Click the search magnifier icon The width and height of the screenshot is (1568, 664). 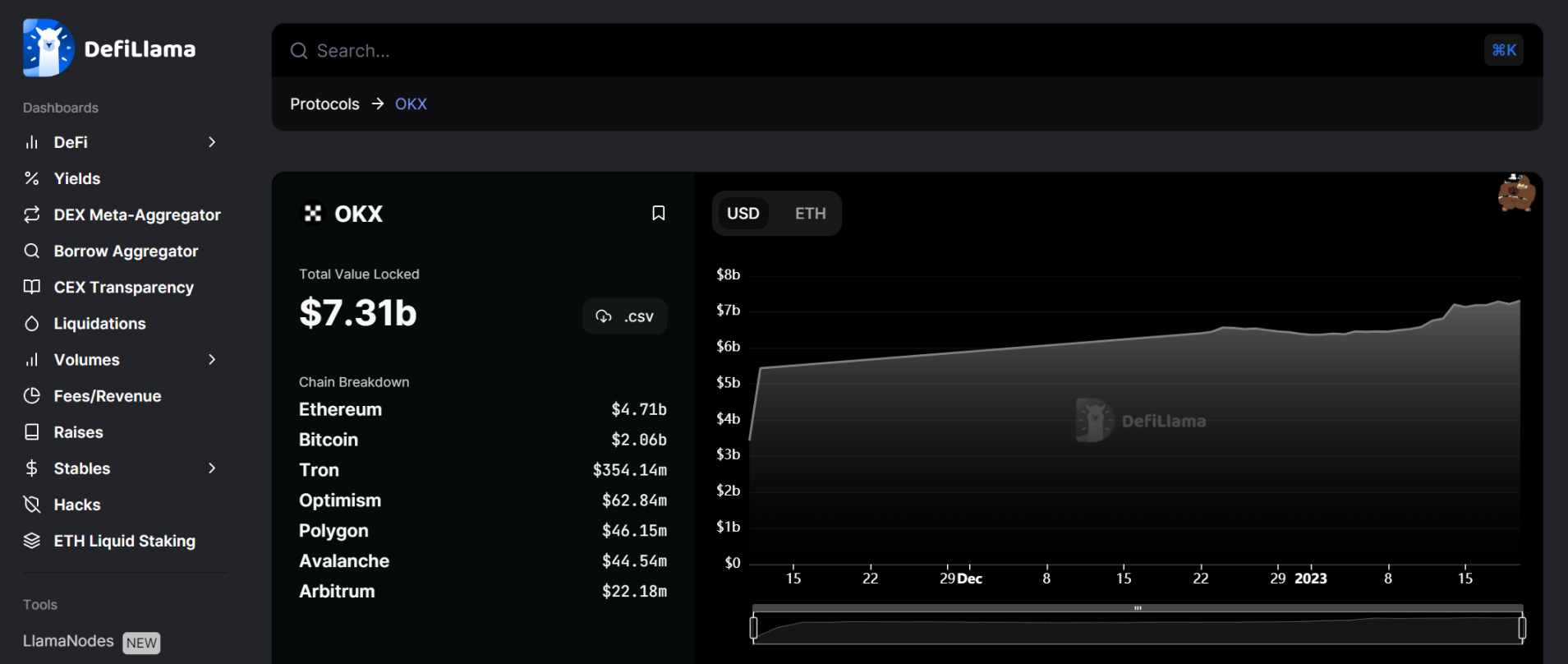(x=299, y=51)
